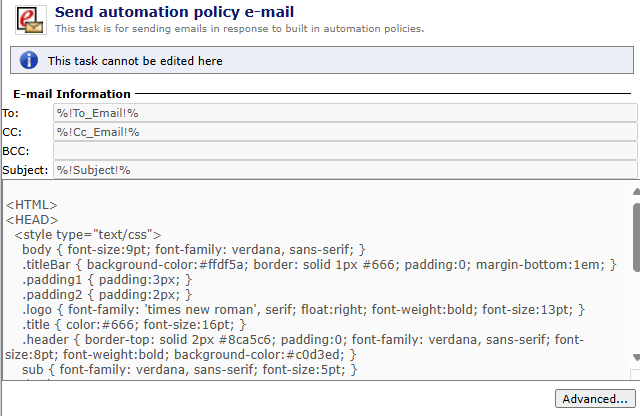Screen dimensions: 640x416
Task: Click the vertical scrollbar thumb
Action: 635,230
